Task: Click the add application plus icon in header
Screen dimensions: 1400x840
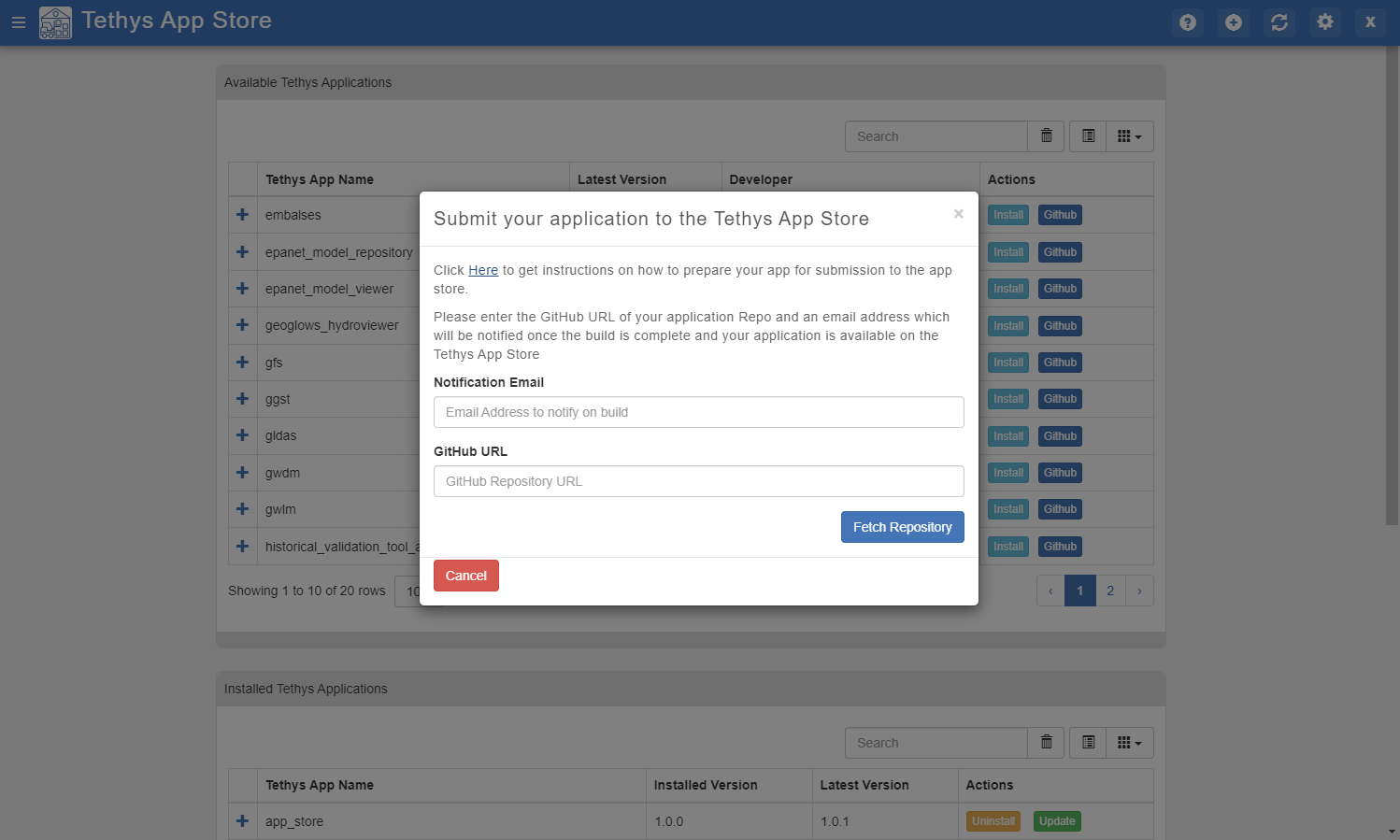Action: point(1234,22)
